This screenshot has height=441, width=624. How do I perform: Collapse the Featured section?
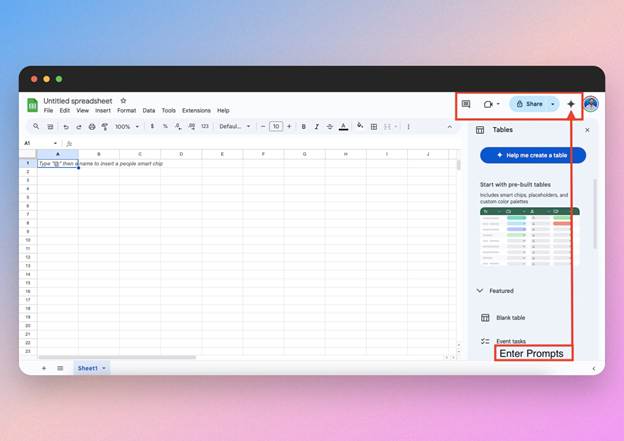coord(480,291)
